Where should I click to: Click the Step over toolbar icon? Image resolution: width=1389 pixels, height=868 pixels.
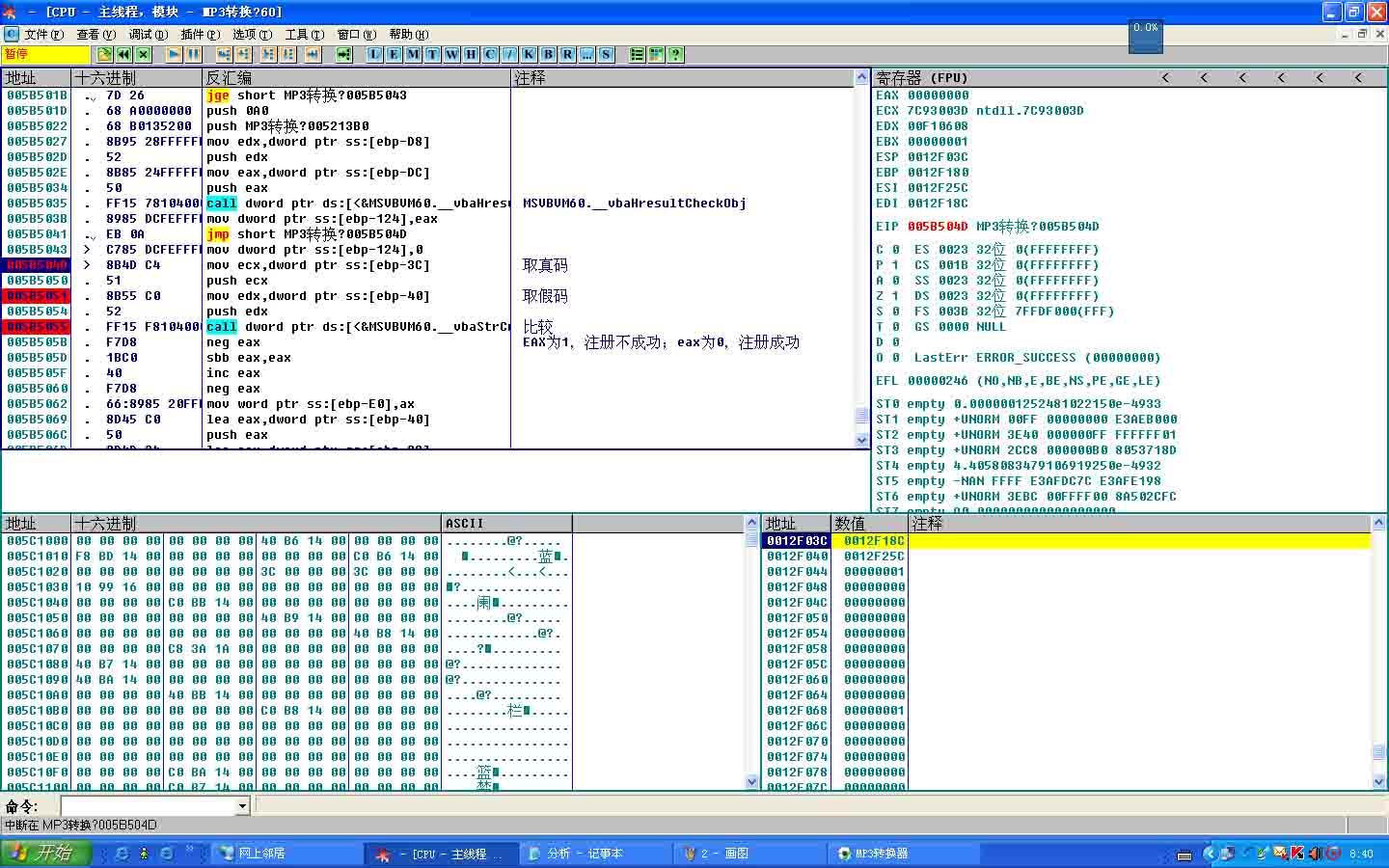tap(243, 55)
